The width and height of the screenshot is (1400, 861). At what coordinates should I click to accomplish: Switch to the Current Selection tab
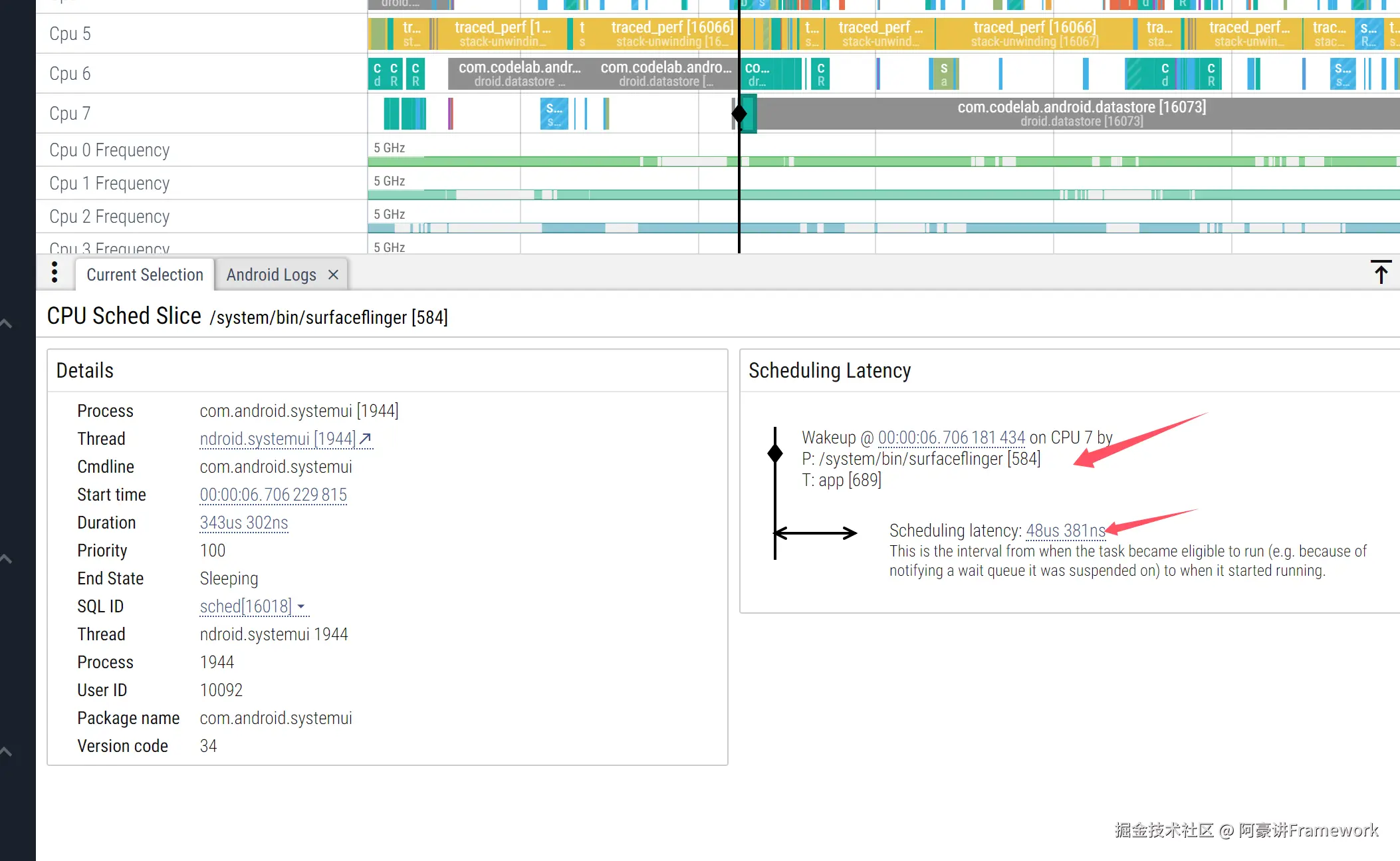(x=145, y=275)
